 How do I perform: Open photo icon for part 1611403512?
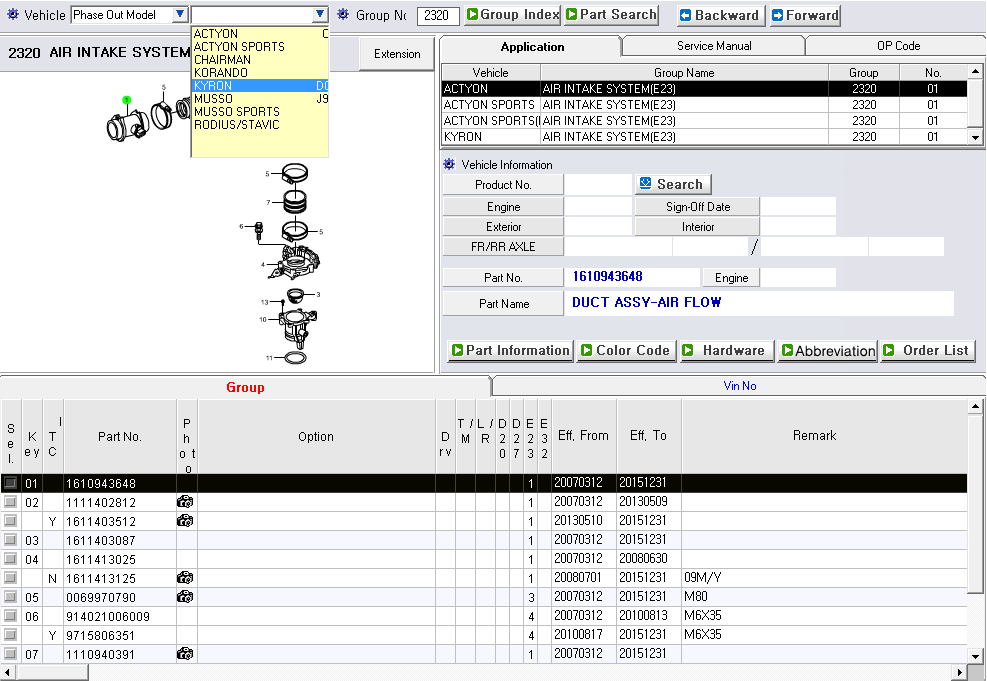(185, 521)
